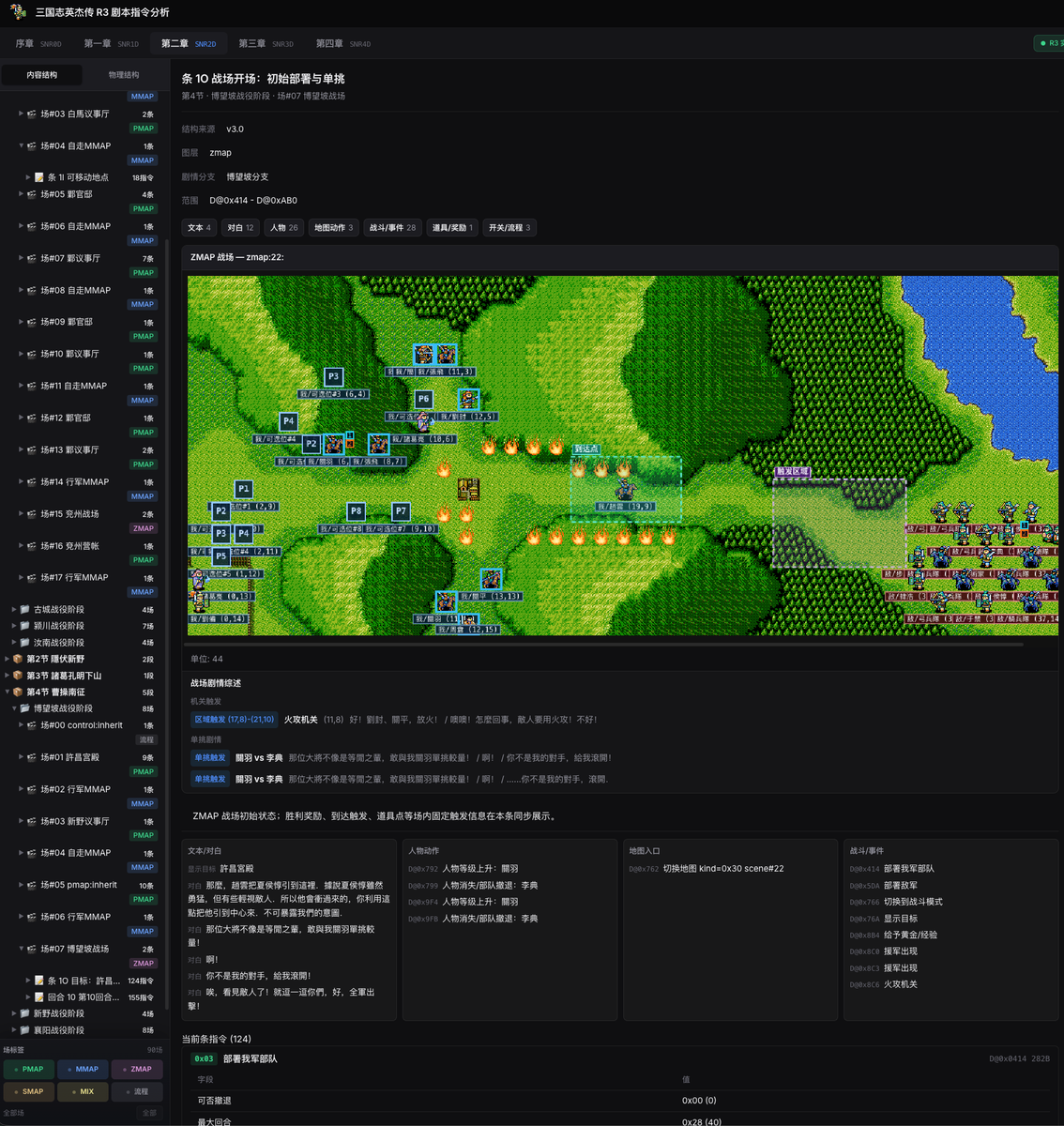This screenshot has height=1126, width=1064.
Task: Switch sidebar to 内容结构 view
Action: tap(41, 75)
